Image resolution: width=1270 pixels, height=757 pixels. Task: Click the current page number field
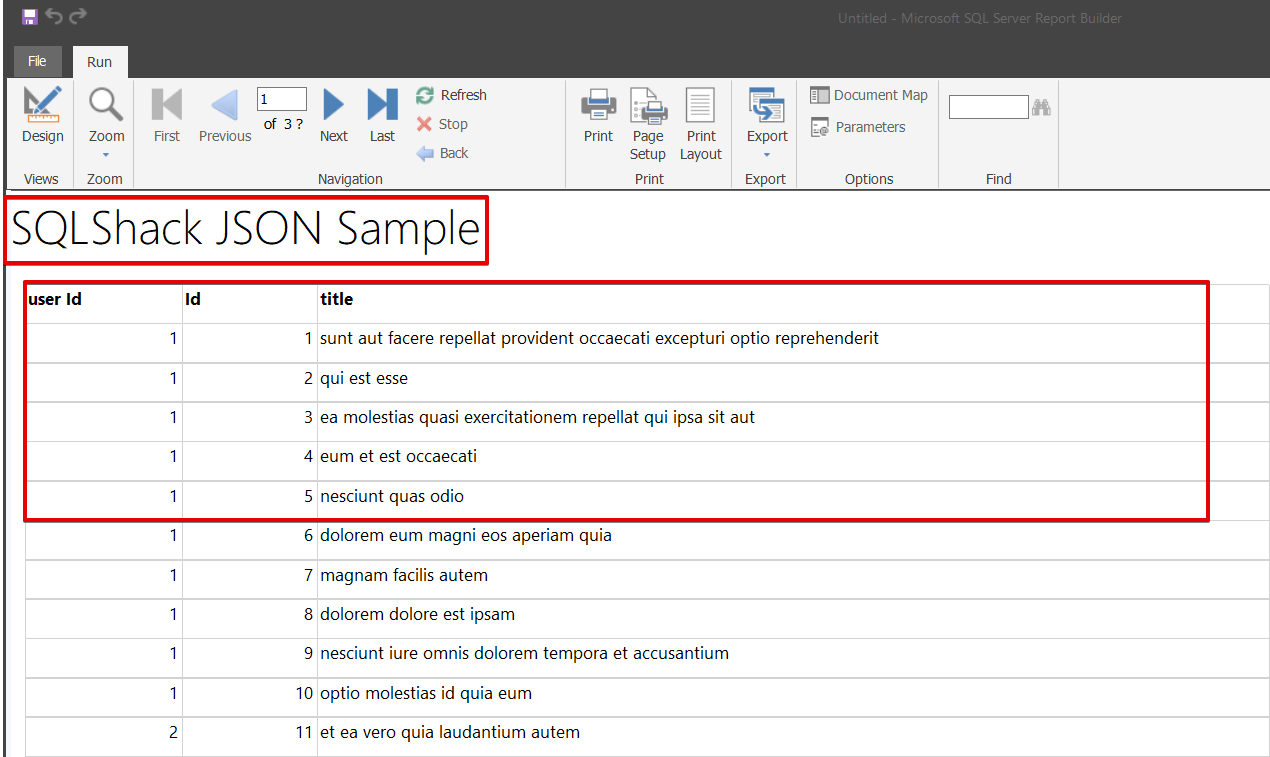[x=282, y=99]
